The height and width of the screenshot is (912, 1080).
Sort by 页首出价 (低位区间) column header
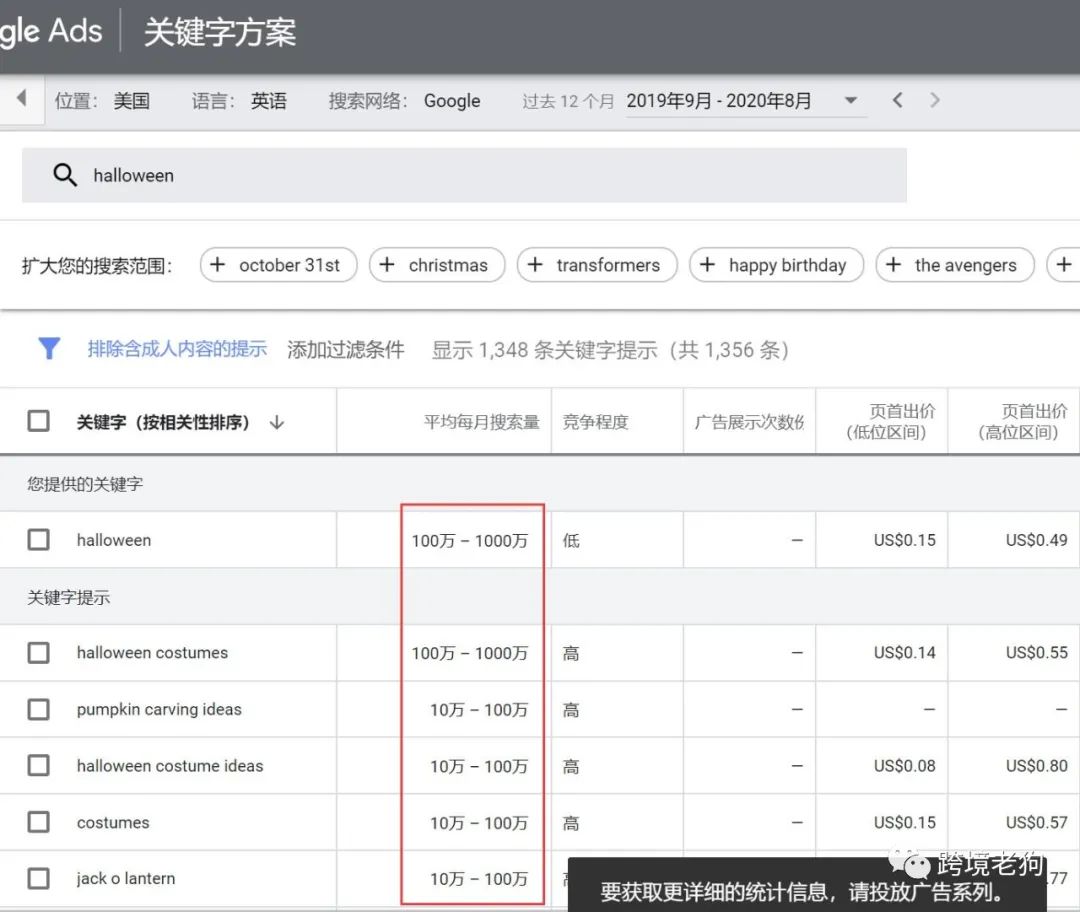tap(889, 422)
